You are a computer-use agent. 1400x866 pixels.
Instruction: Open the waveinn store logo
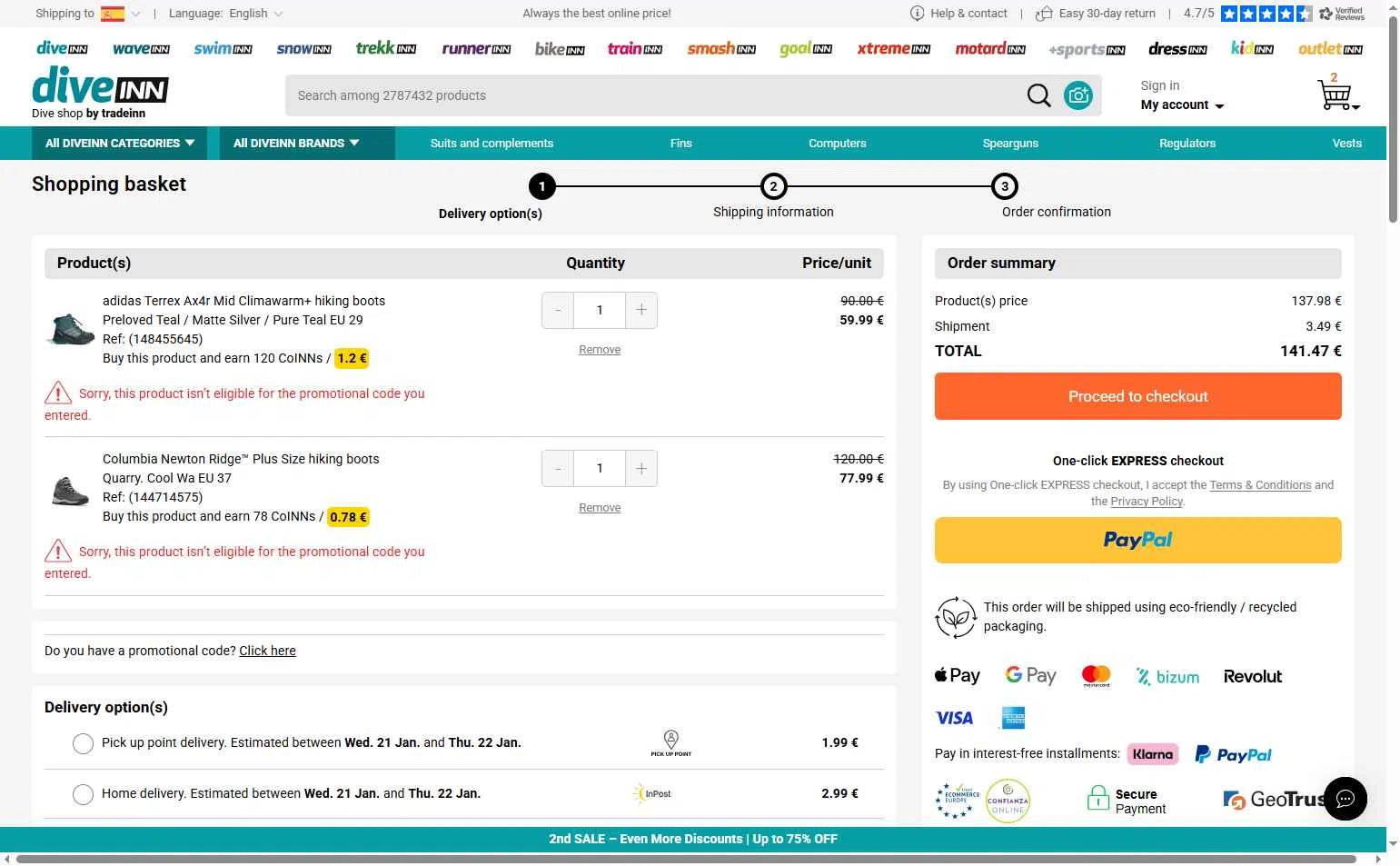click(141, 48)
